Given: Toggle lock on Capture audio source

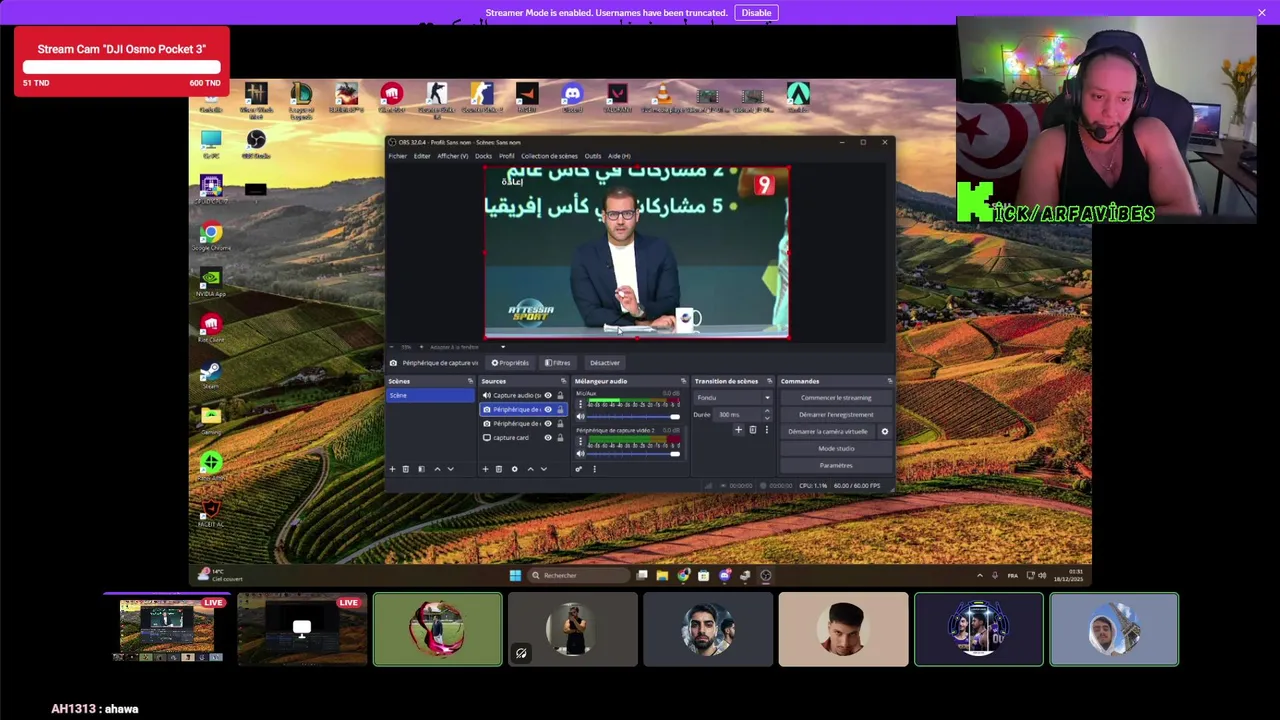Looking at the screenshot, I should coord(560,395).
